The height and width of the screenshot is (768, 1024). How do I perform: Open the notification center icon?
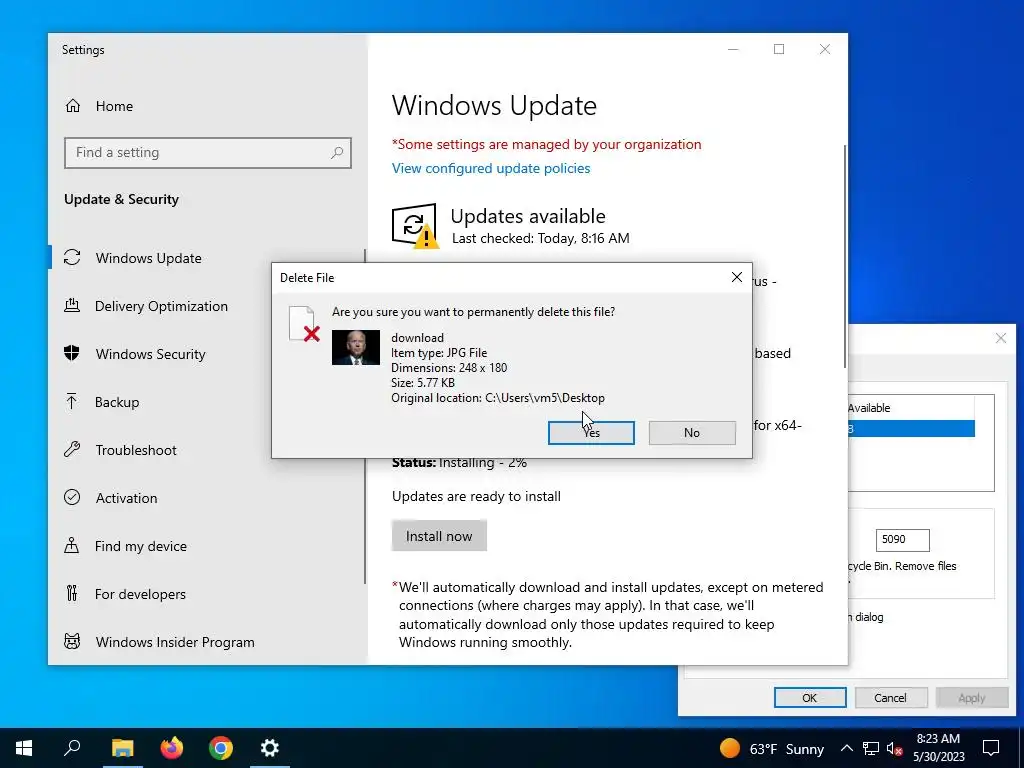pos(991,748)
